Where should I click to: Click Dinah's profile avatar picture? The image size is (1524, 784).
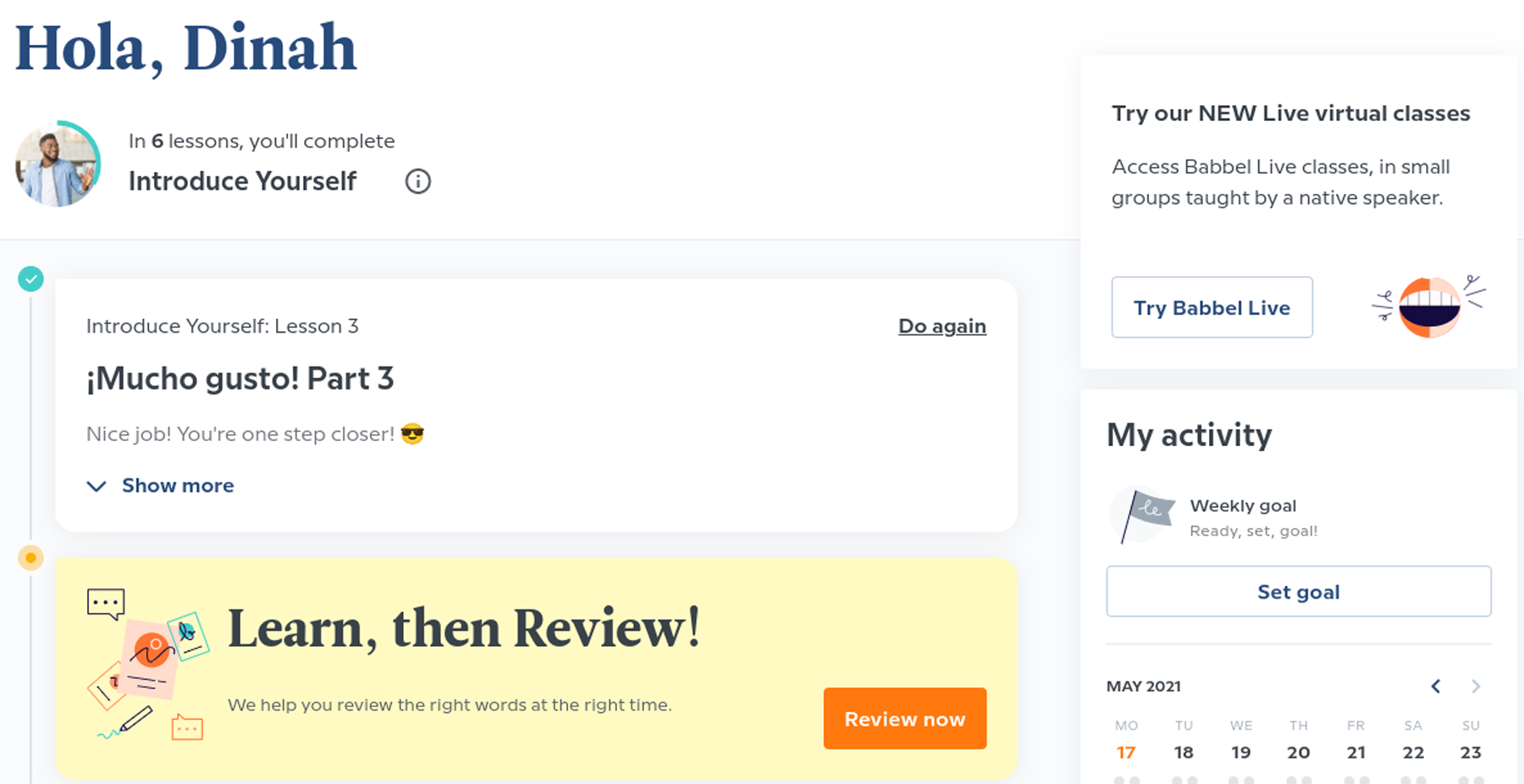pyautogui.click(x=58, y=164)
